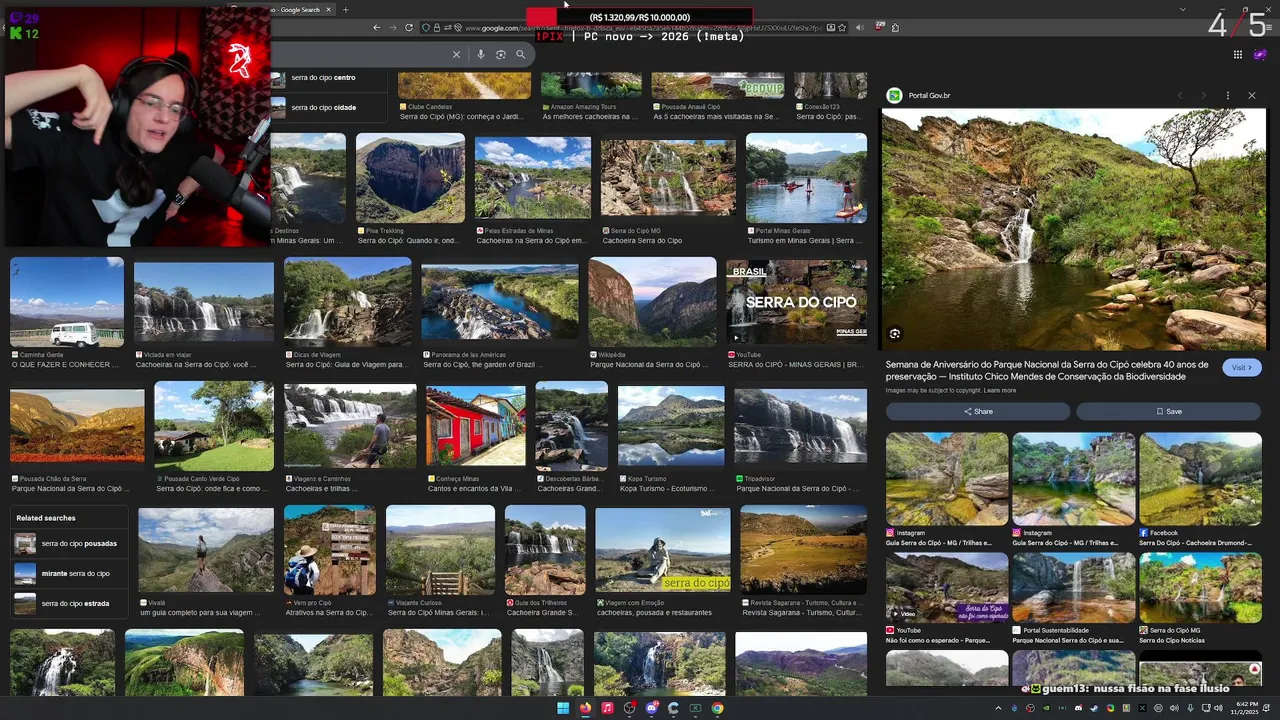
Task: Share the previewed image
Action: 978,411
